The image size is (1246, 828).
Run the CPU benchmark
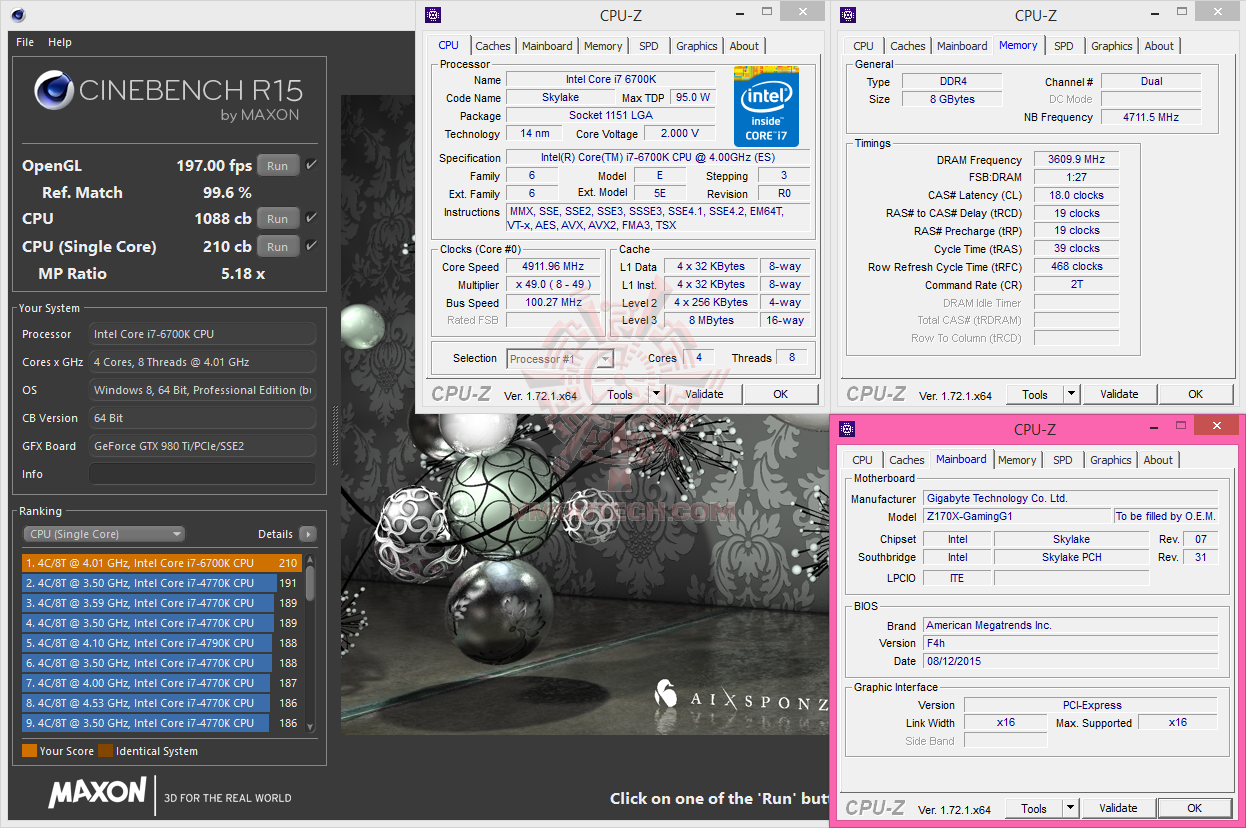pos(278,218)
